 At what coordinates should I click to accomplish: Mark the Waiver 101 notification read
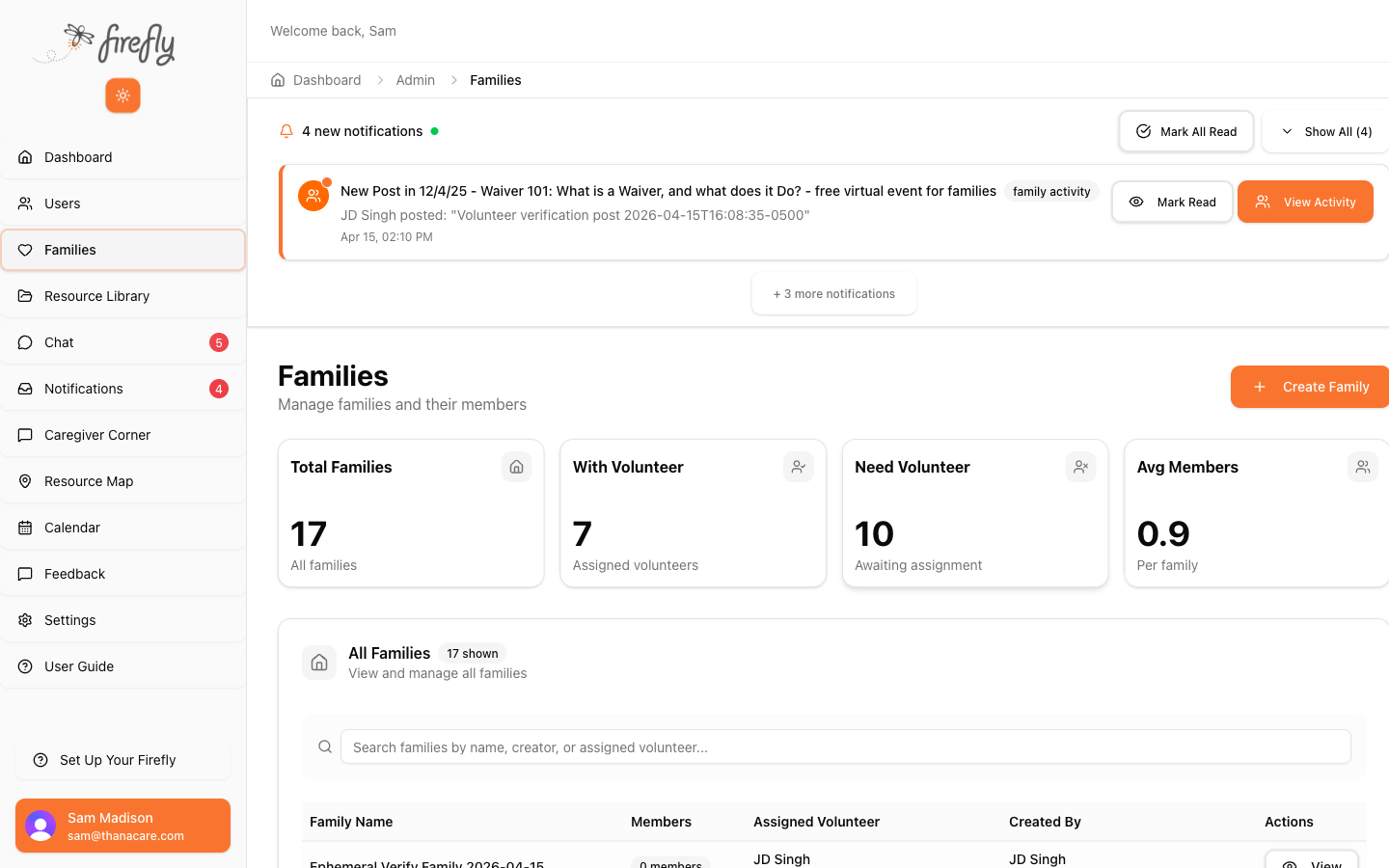(1172, 202)
